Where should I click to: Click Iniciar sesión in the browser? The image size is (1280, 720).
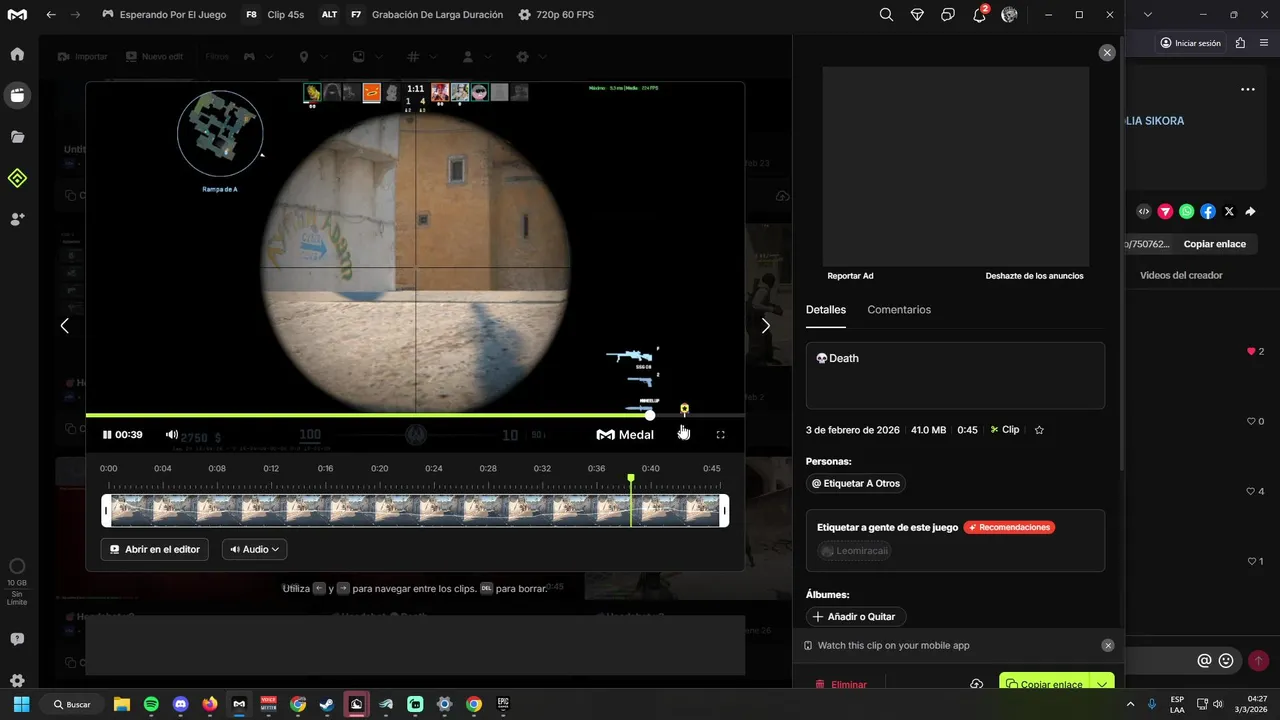coord(1190,43)
